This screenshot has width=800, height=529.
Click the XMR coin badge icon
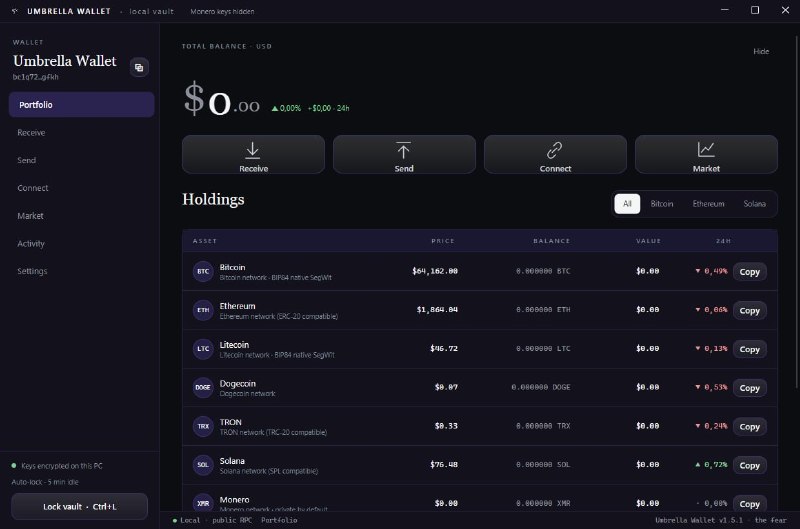(x=203, y=503)
